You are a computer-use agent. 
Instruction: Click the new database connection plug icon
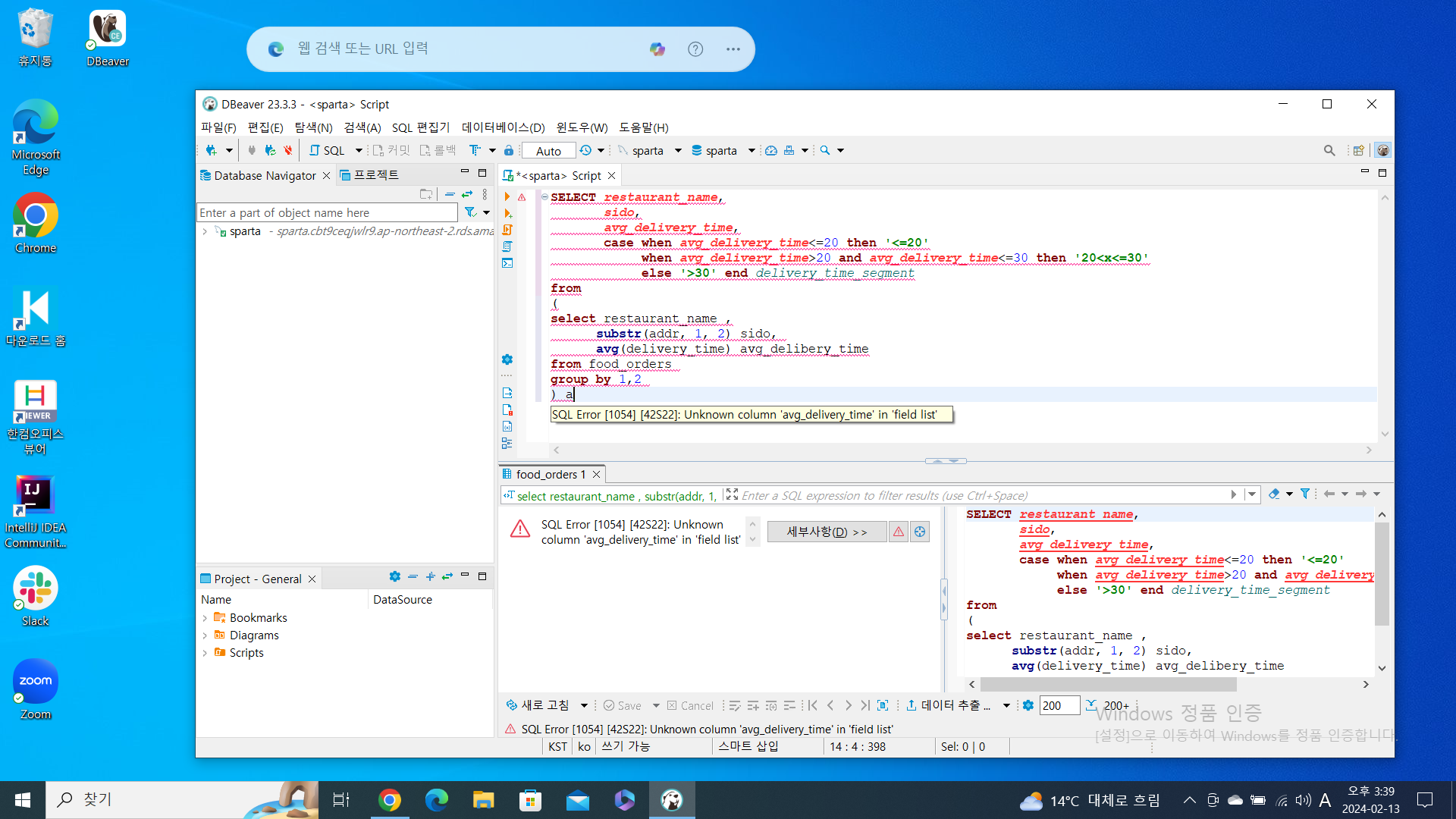click(212, 150)
